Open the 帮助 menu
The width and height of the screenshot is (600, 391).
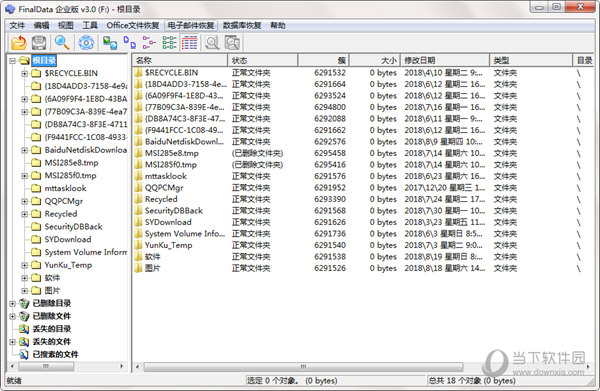tap(278, 25)
